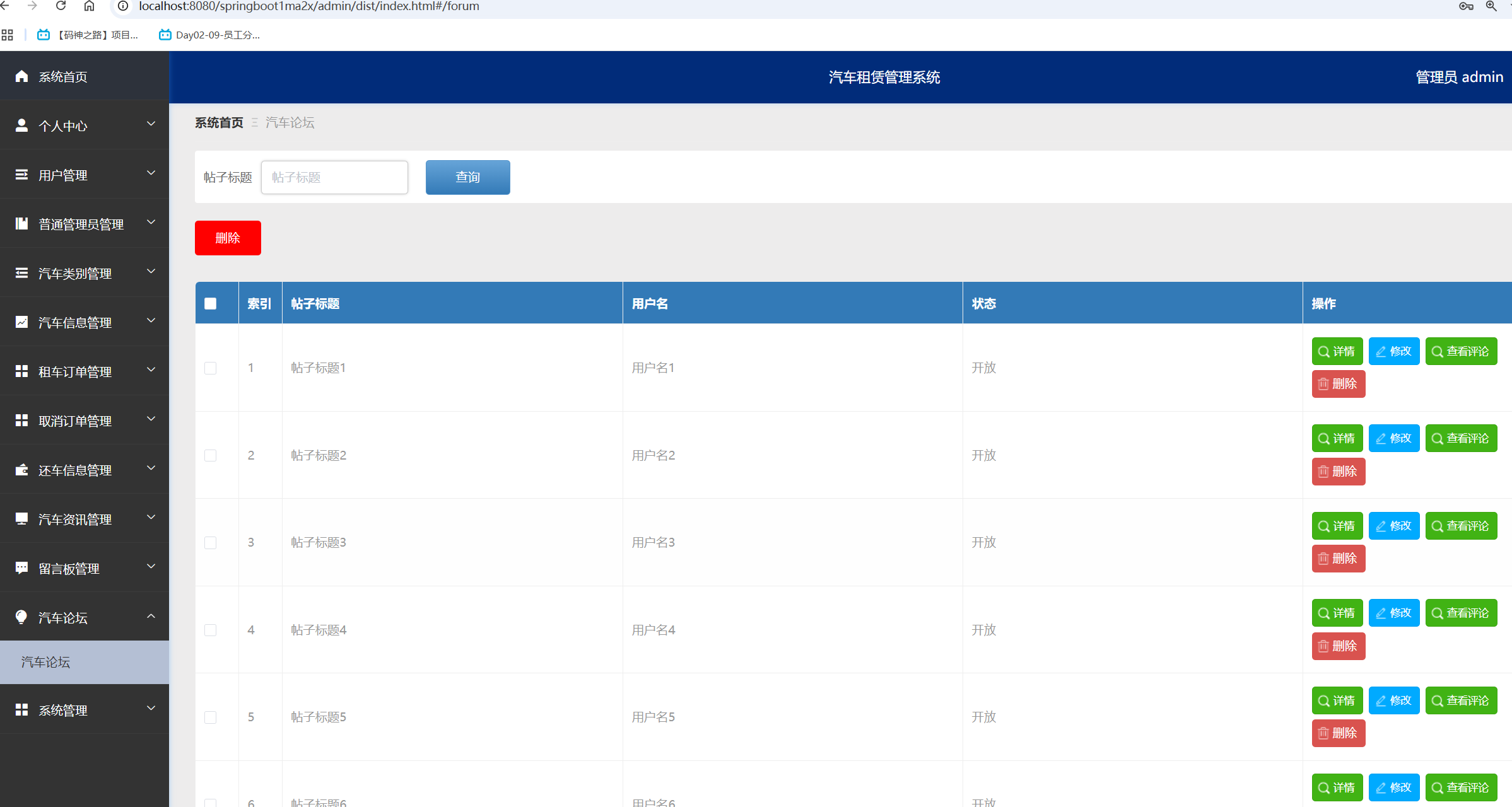
Task: Click the lightbulb icon for 汽车论坛
Action: 21,617
